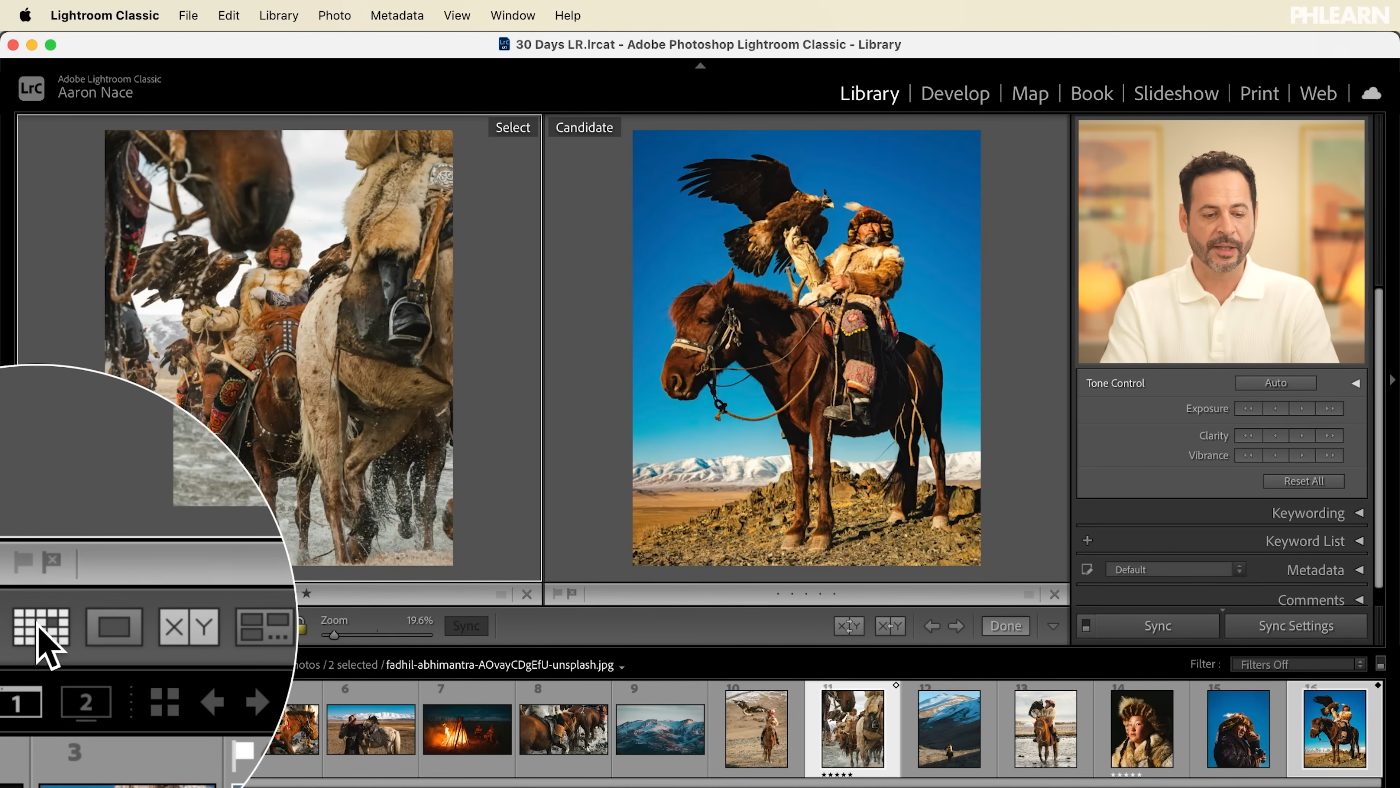Image resolution: width=1400 pixels, height=788 pixels.
Task: Click the Auto tone button
Action: pyautogui.click(x=1276, y=383)
